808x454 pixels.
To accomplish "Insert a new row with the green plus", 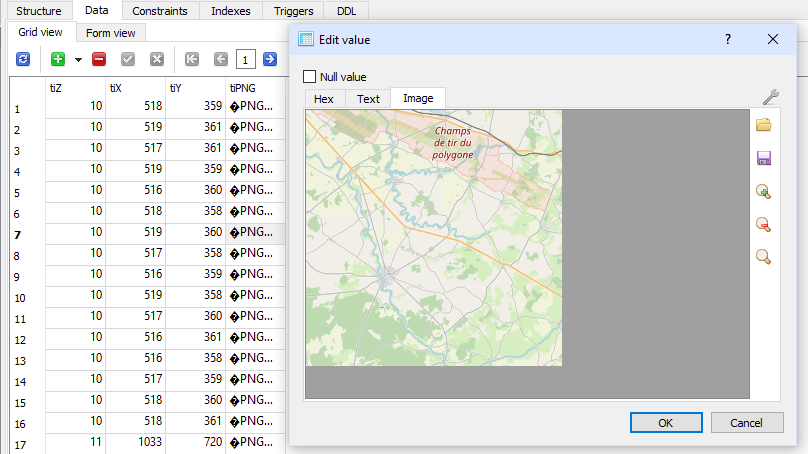I will (x=58, y=59).
